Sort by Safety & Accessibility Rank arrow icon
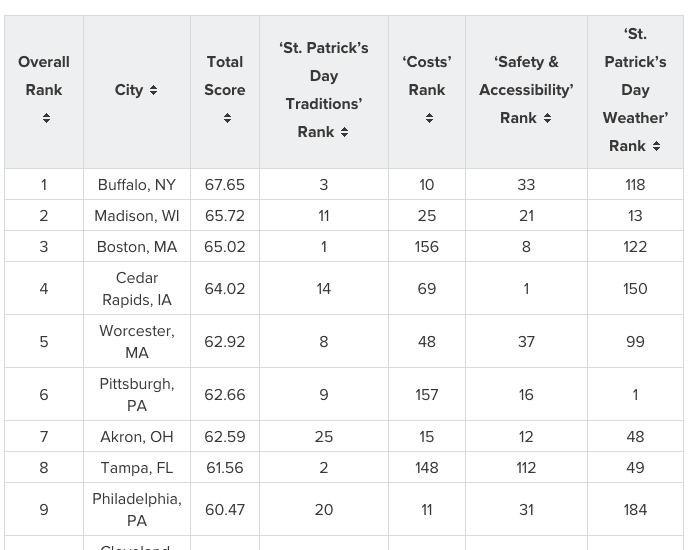 [x=546, y=118]
